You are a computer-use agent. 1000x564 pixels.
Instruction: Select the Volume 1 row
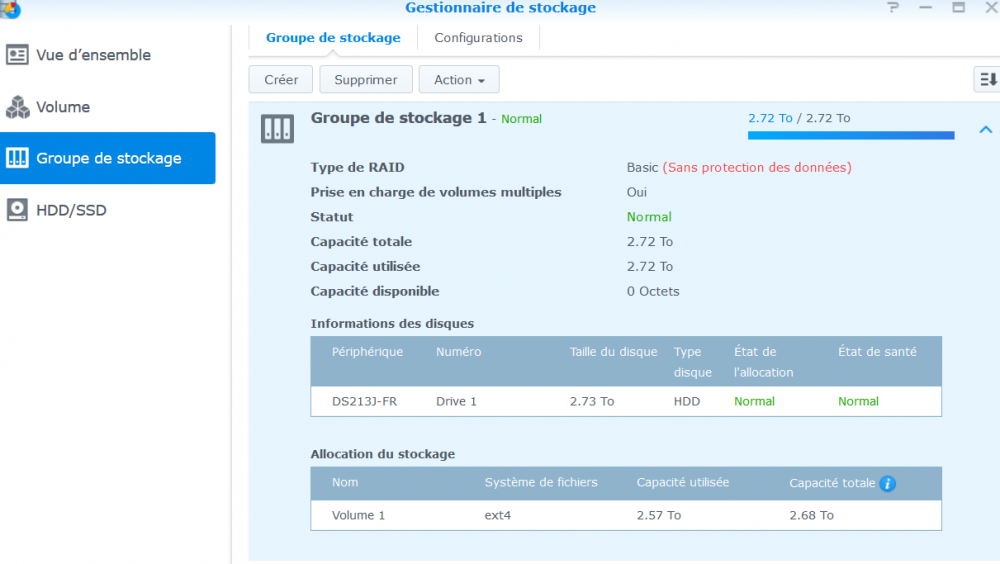click(x=626, y=515)
